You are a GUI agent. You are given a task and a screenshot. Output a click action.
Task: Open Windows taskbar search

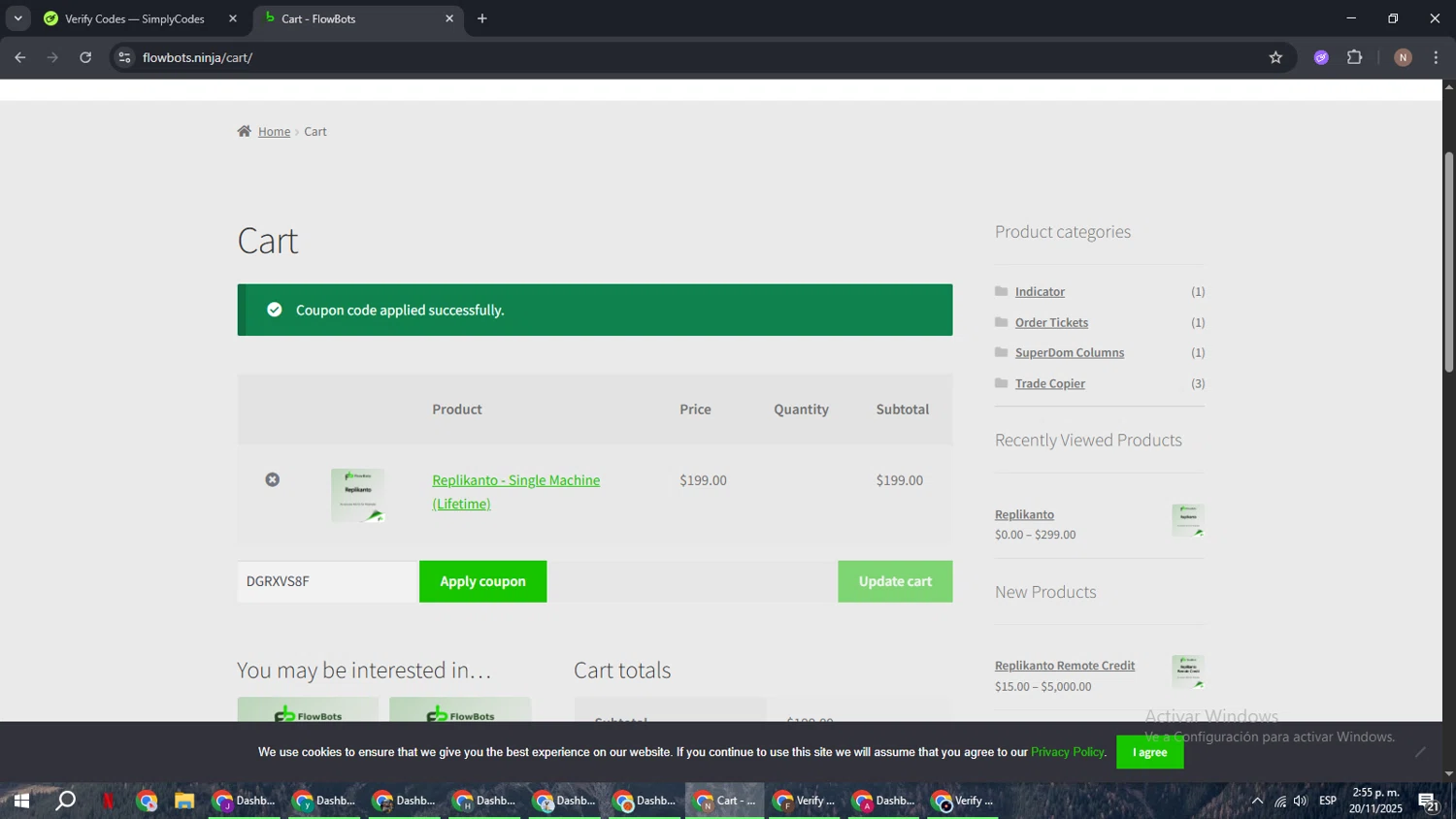pos(66,801)
